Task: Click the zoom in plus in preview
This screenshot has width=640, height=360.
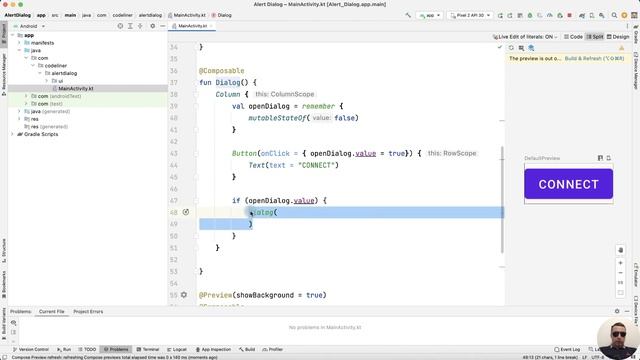Action: click(x=620, y=263)
